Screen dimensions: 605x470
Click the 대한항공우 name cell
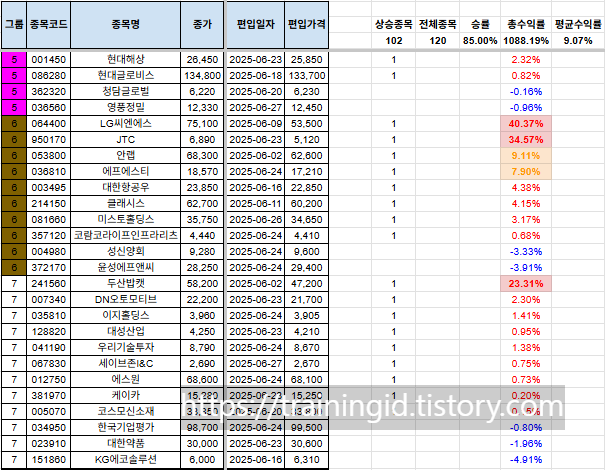(125, 188)
